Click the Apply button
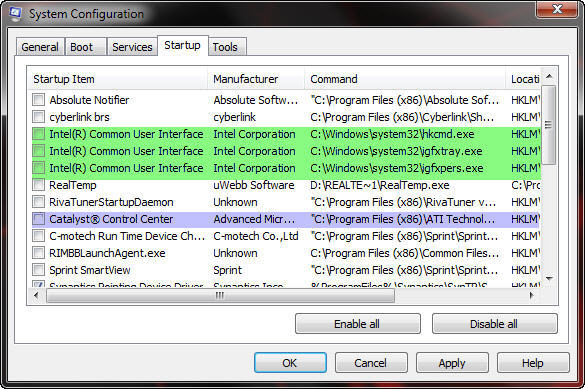Viewport: 585px width, 389px height. click(452, 363)
